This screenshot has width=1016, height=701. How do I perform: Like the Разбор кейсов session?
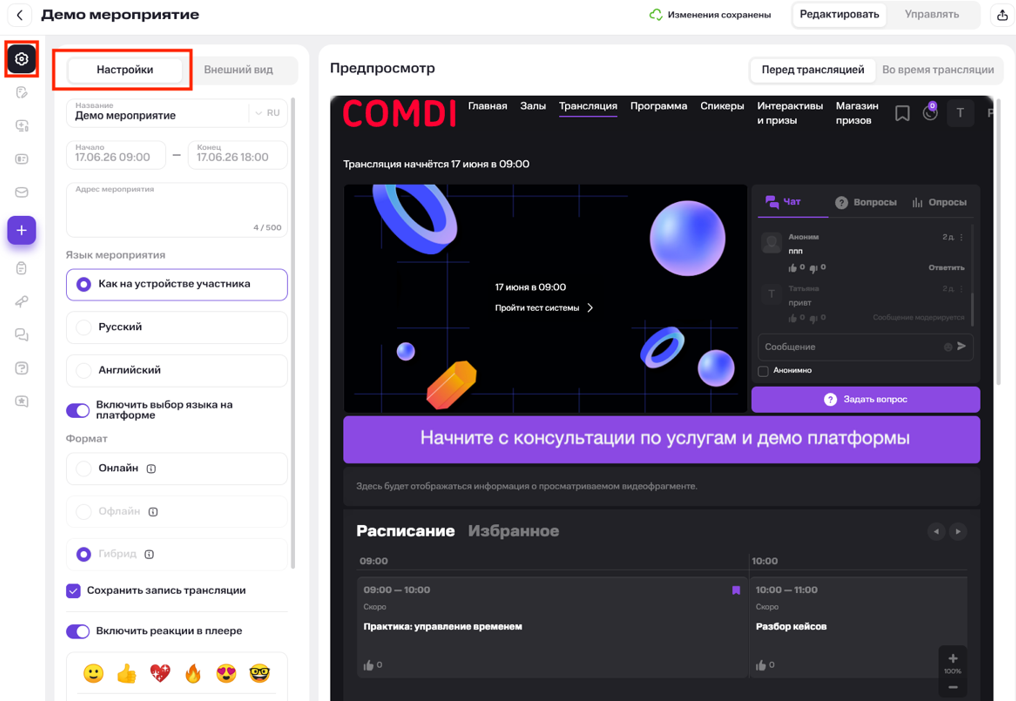point(761,665)
